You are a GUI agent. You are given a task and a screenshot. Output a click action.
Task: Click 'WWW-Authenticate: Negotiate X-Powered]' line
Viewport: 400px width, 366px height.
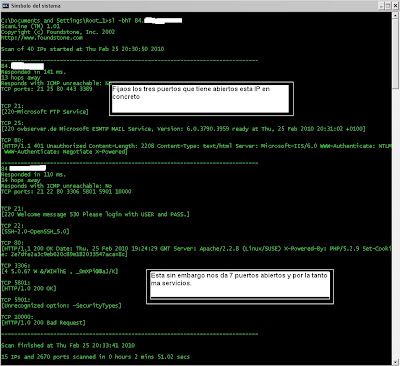tap(66, 152)
